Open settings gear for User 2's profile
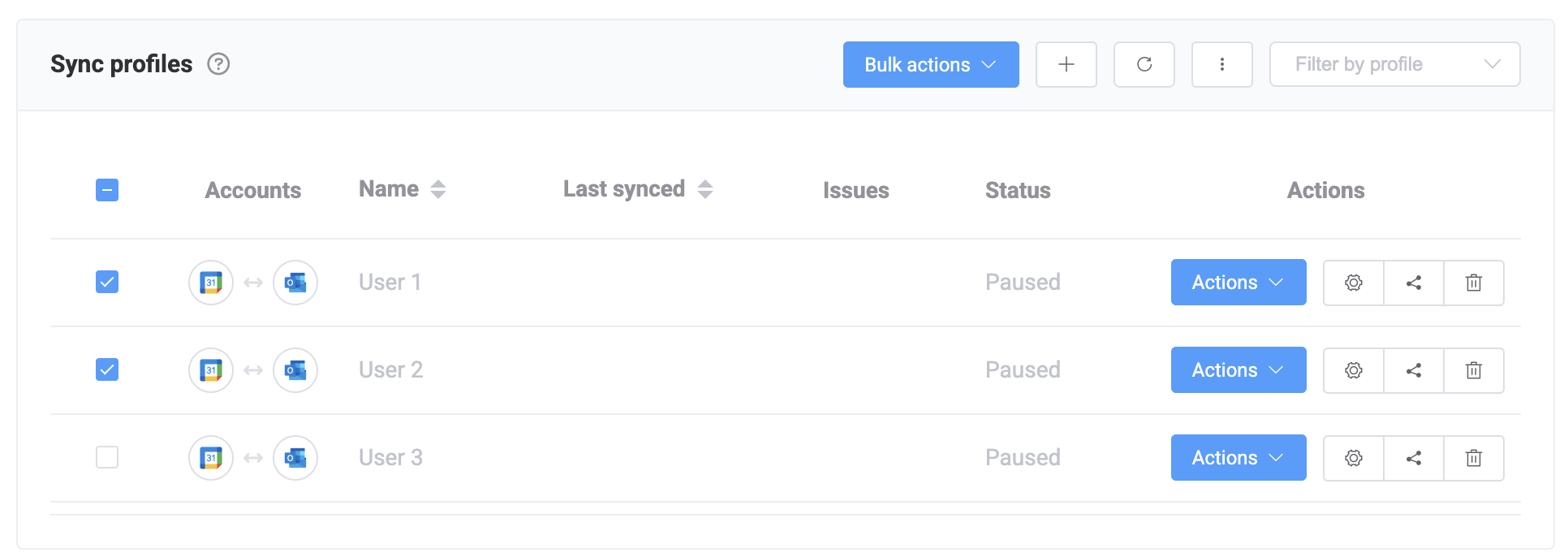This screenshot has height=557, width=1568. click(x=1353, y=369)
